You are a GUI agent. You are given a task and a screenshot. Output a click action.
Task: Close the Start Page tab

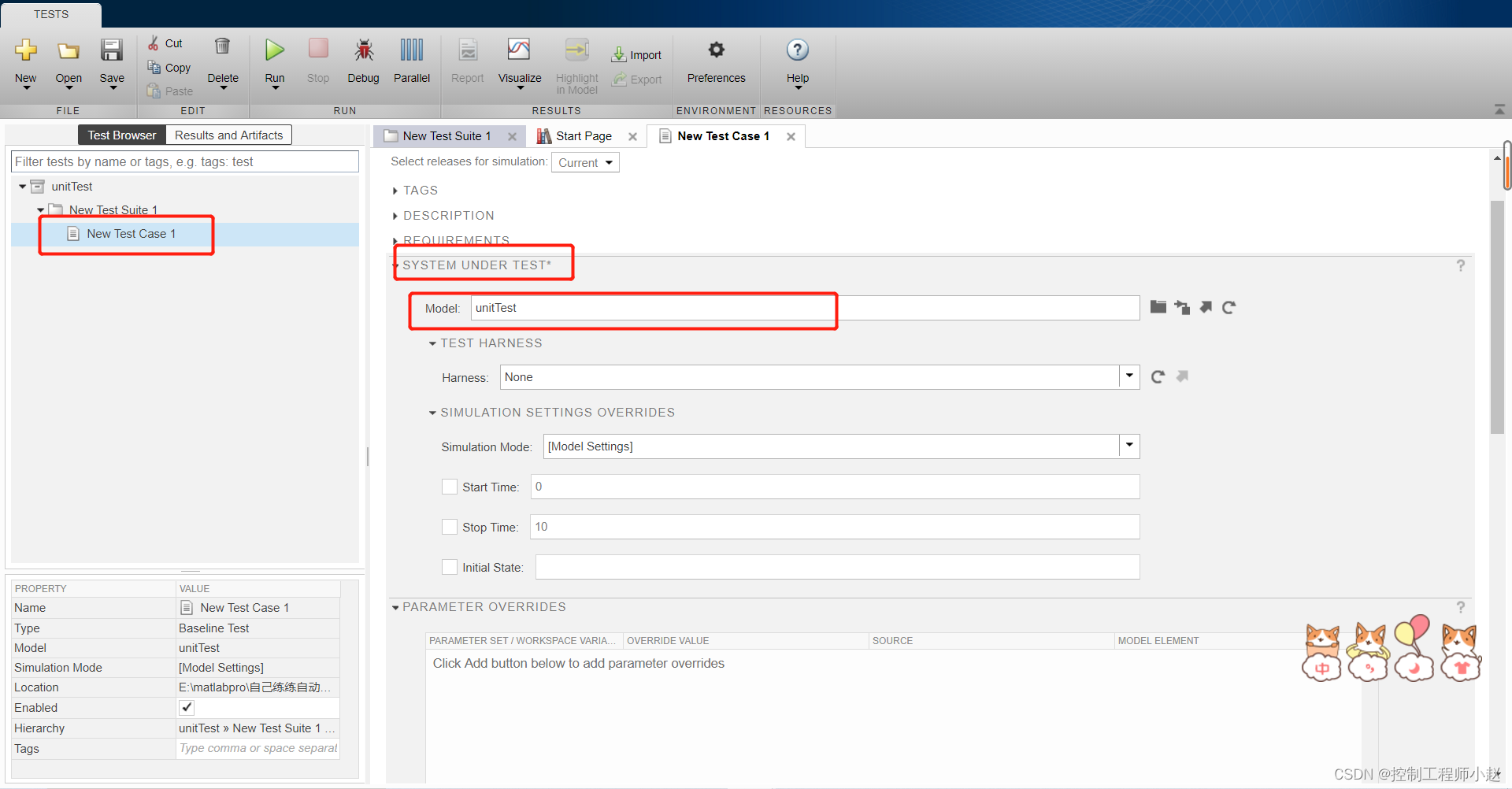[632, 136]
